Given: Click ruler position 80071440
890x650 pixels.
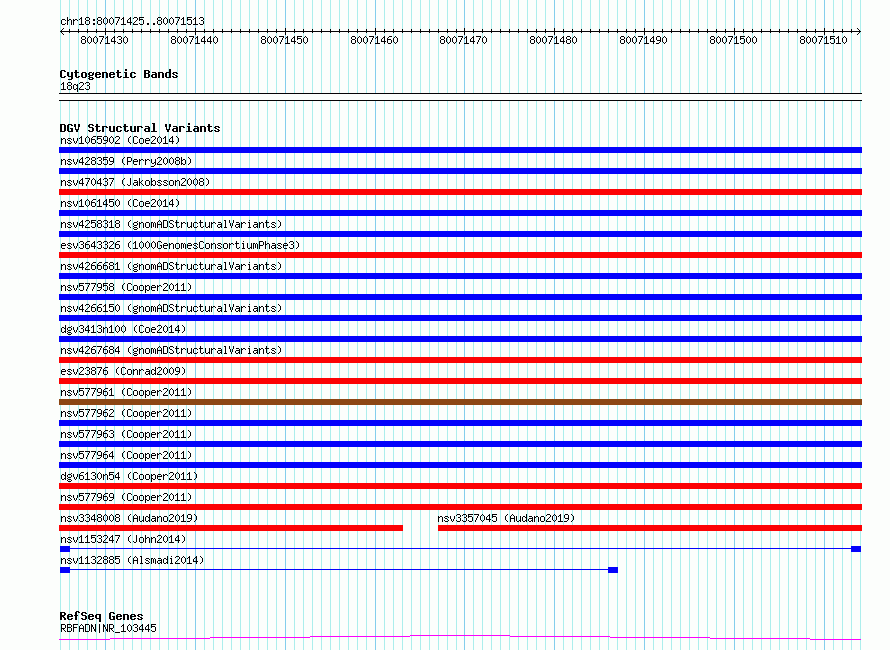Looking at the screenshot, I should tap(194, 40).
